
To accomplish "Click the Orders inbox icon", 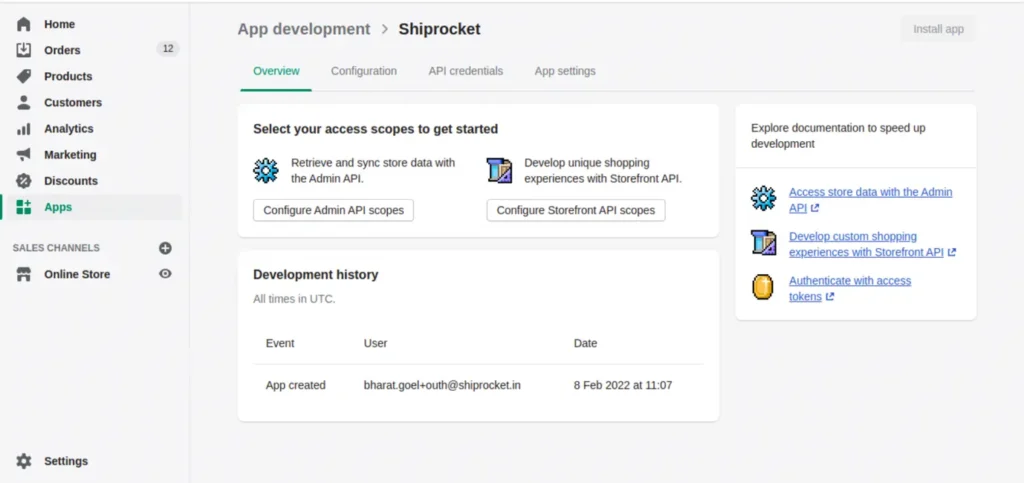I will tap(24, 50).
